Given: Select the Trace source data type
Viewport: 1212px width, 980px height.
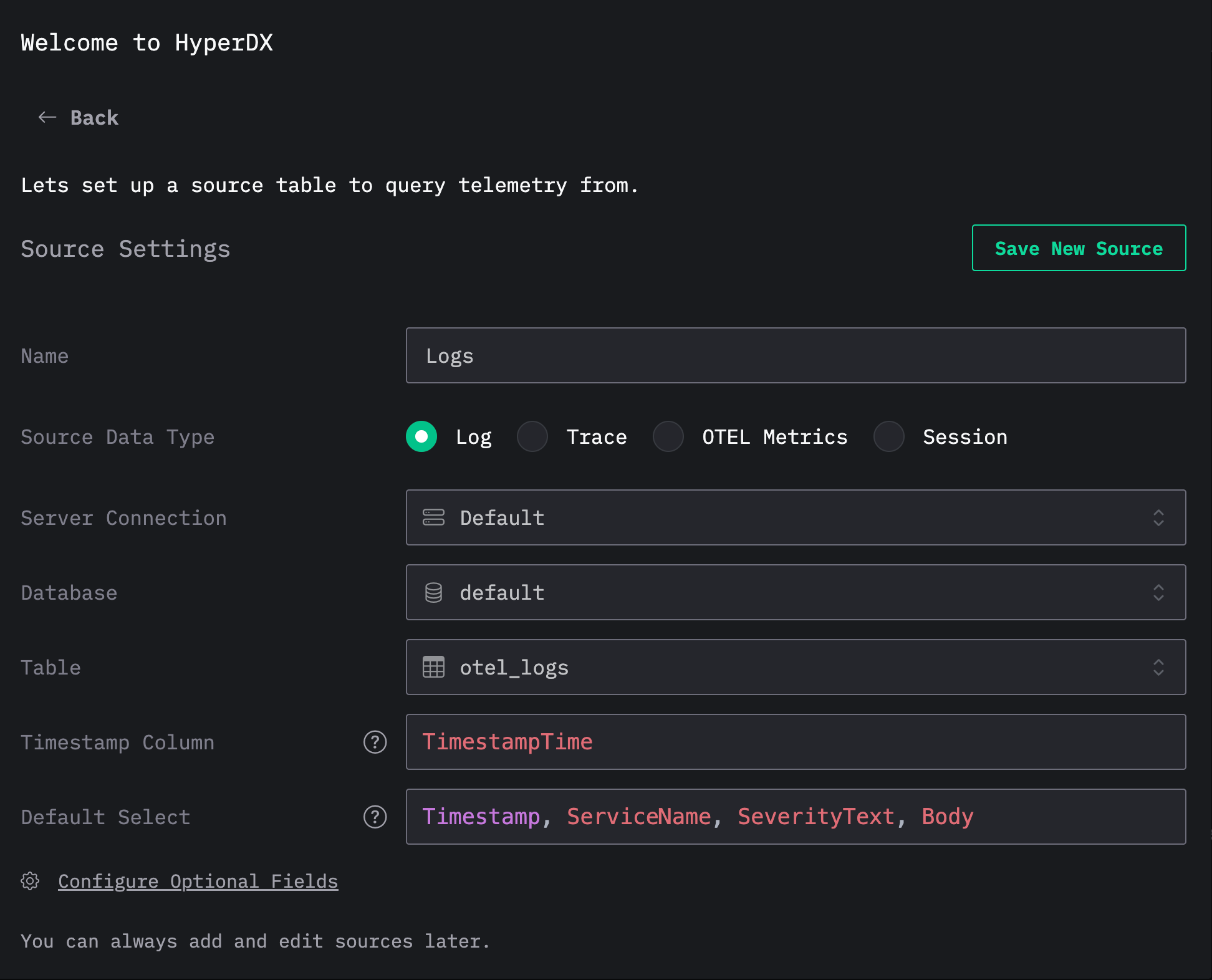Looking at the screenshot, I should pos(532,437).
